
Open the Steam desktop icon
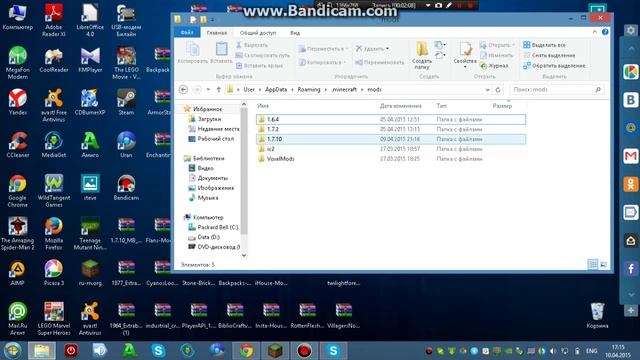coord(126,102)
